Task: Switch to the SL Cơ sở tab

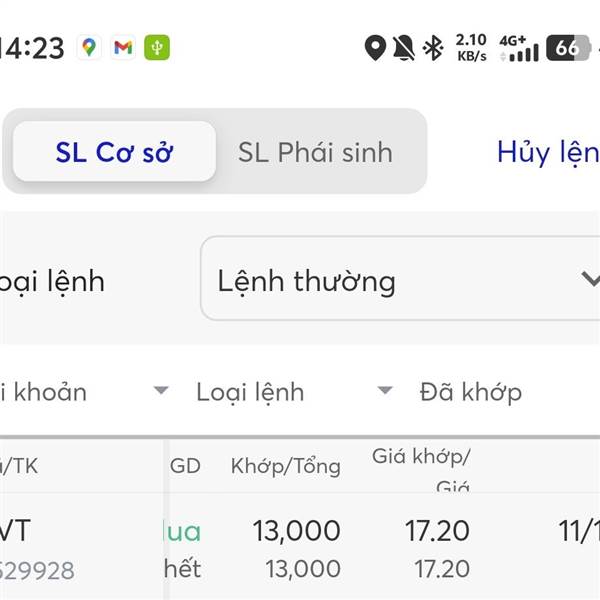Action: point(114,152)
